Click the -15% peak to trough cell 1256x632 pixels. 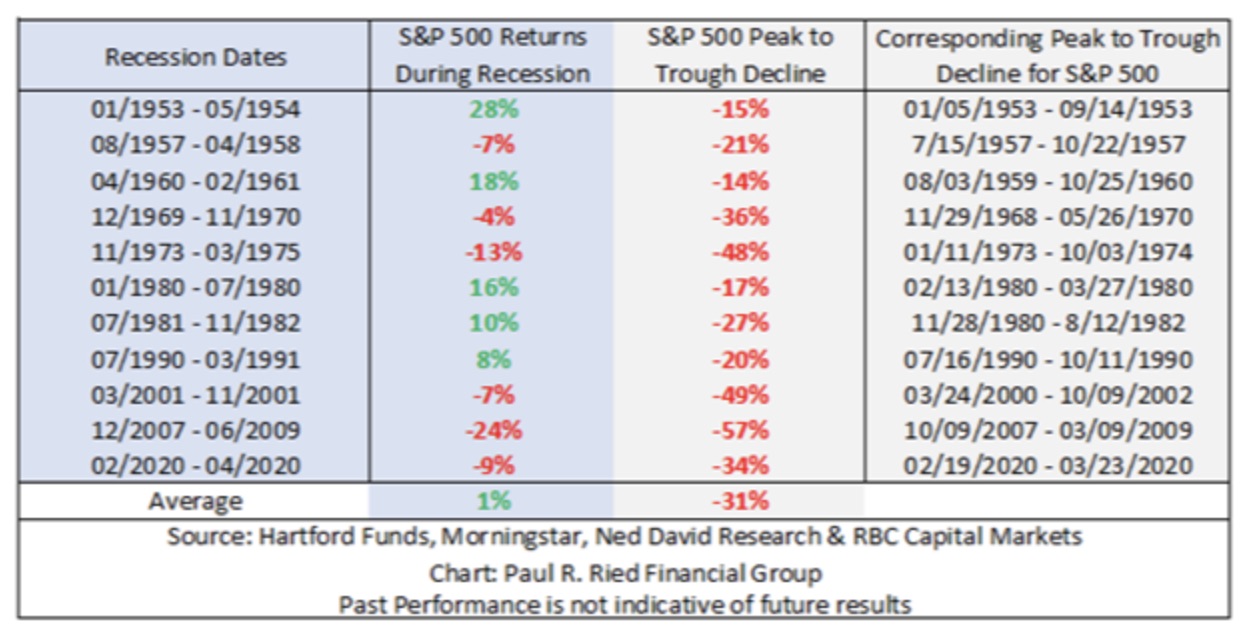pyautogui.click(x=740, y=109)
